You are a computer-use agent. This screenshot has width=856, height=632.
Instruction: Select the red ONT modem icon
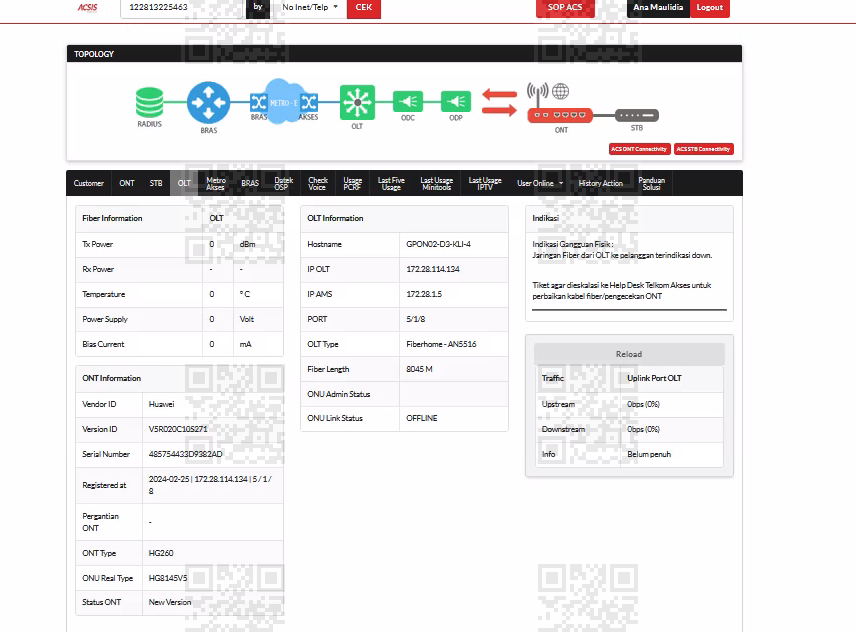(x=560, y=115)
